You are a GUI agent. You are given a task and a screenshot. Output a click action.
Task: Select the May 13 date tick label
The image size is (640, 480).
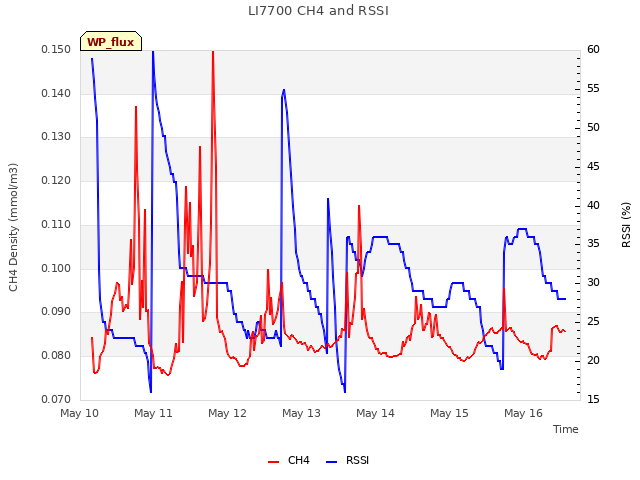(301, 413)
